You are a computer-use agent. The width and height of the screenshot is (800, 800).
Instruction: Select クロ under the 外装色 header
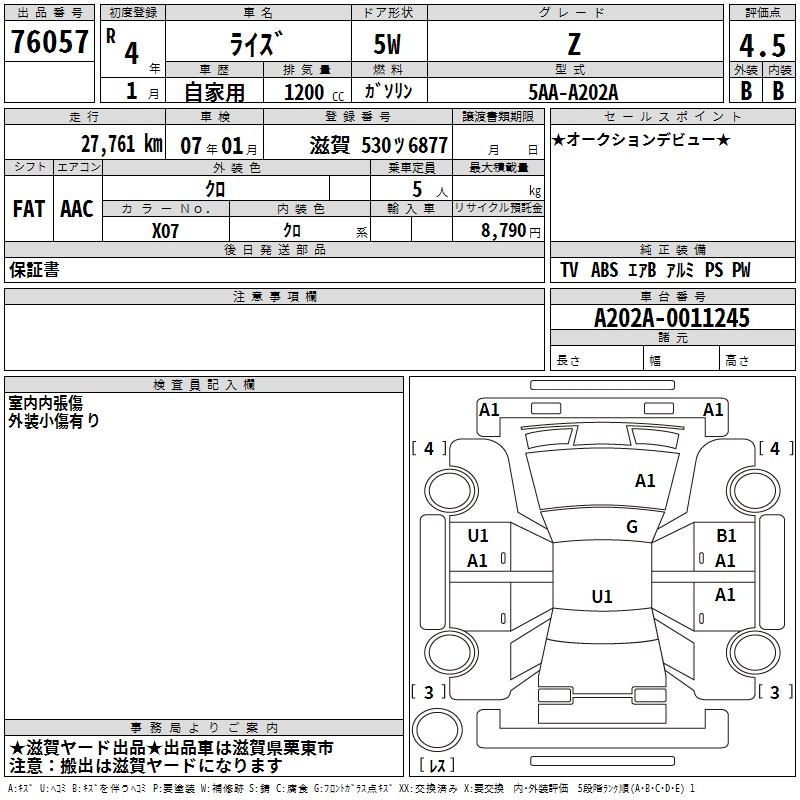point(215,189)
